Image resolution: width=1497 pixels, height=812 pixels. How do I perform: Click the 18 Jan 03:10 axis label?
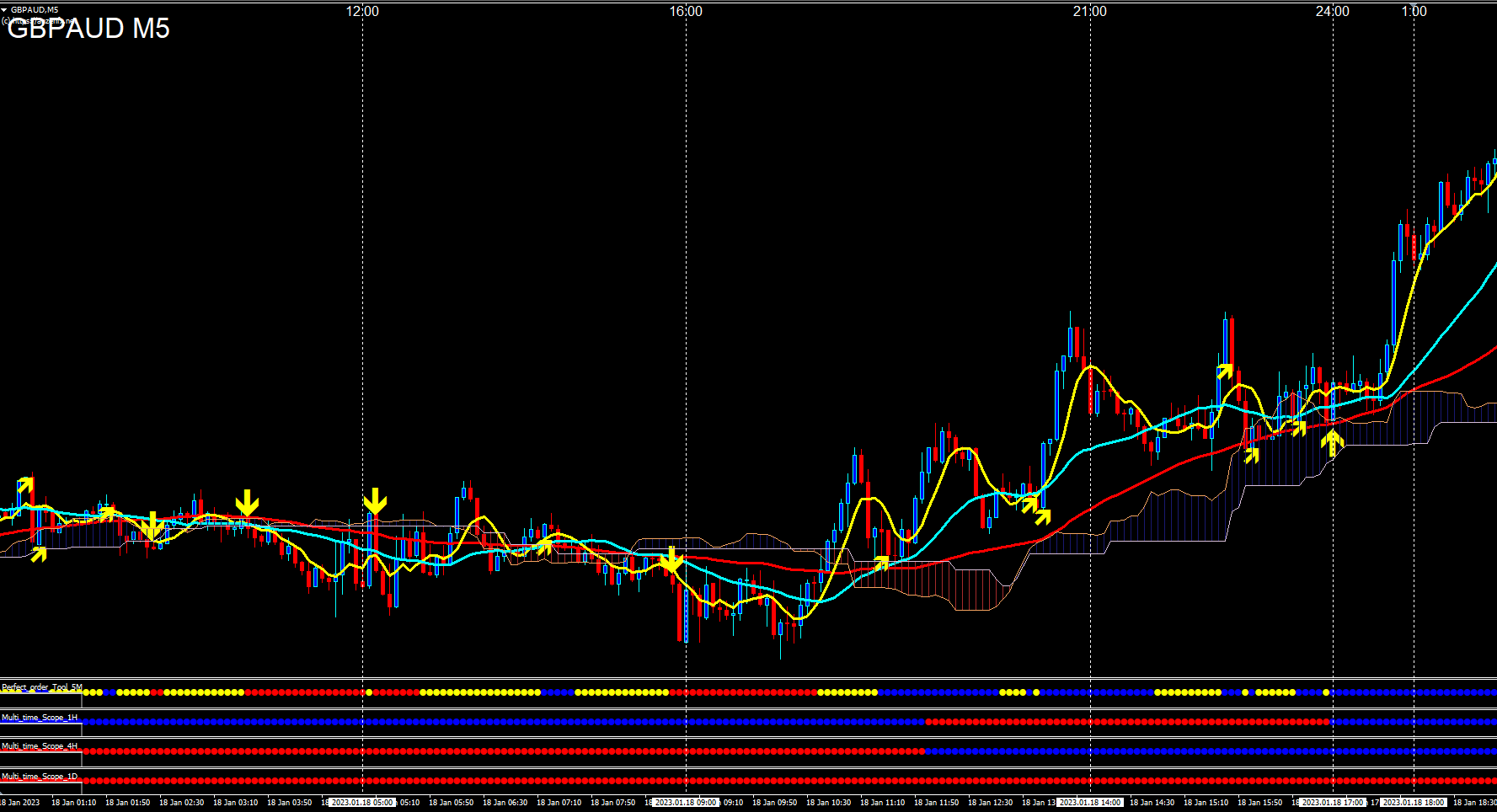coord(236,803)
